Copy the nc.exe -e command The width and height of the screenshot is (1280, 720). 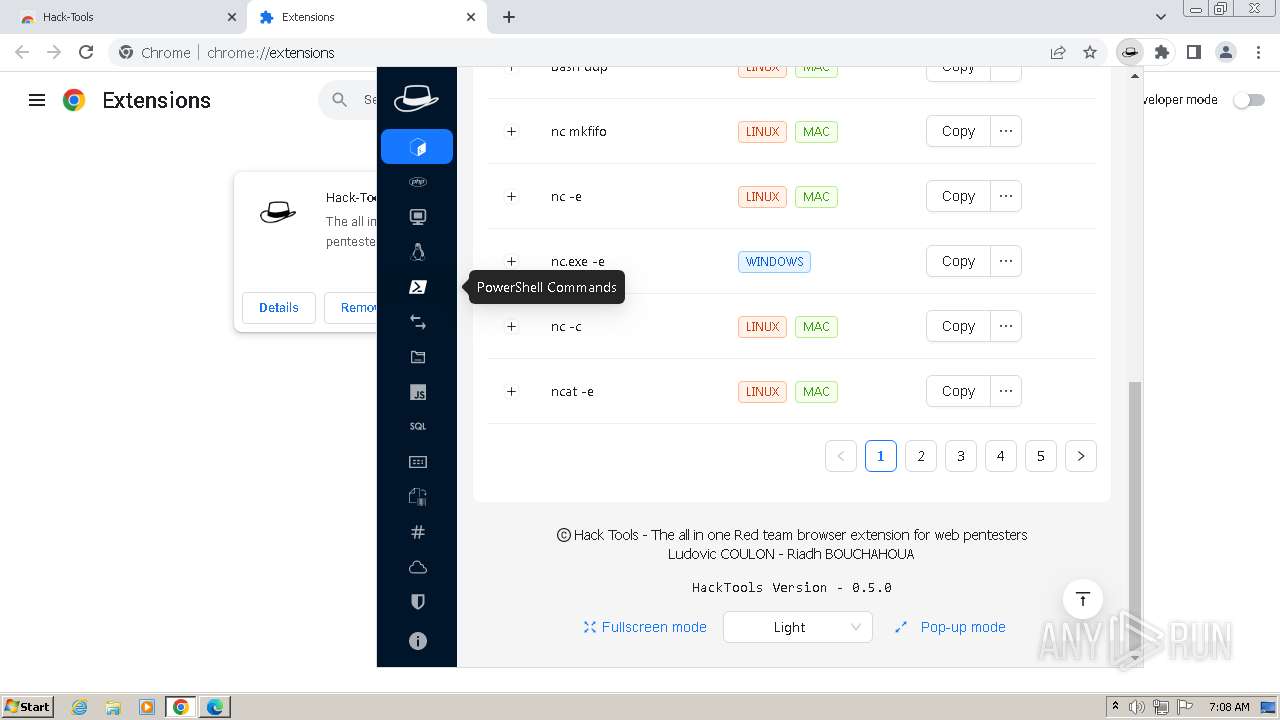tap(958, 261)
